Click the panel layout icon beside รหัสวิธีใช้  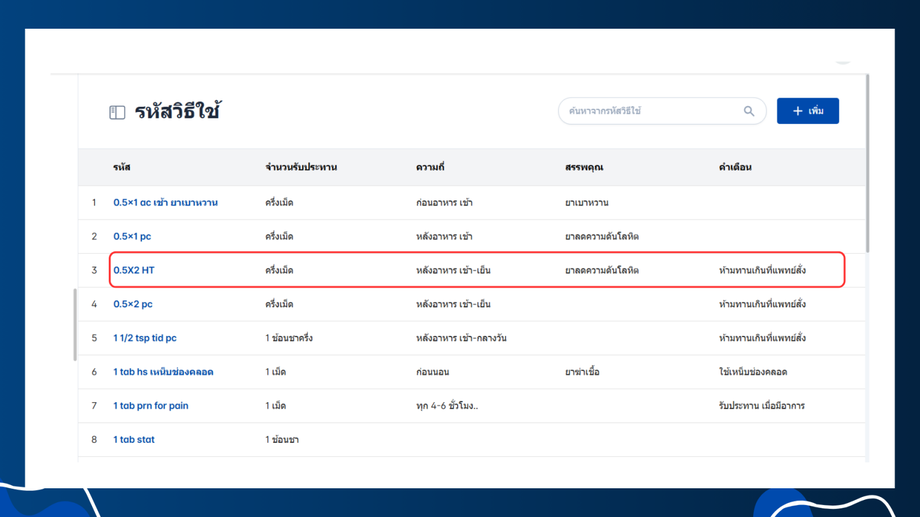pos(117,112)
